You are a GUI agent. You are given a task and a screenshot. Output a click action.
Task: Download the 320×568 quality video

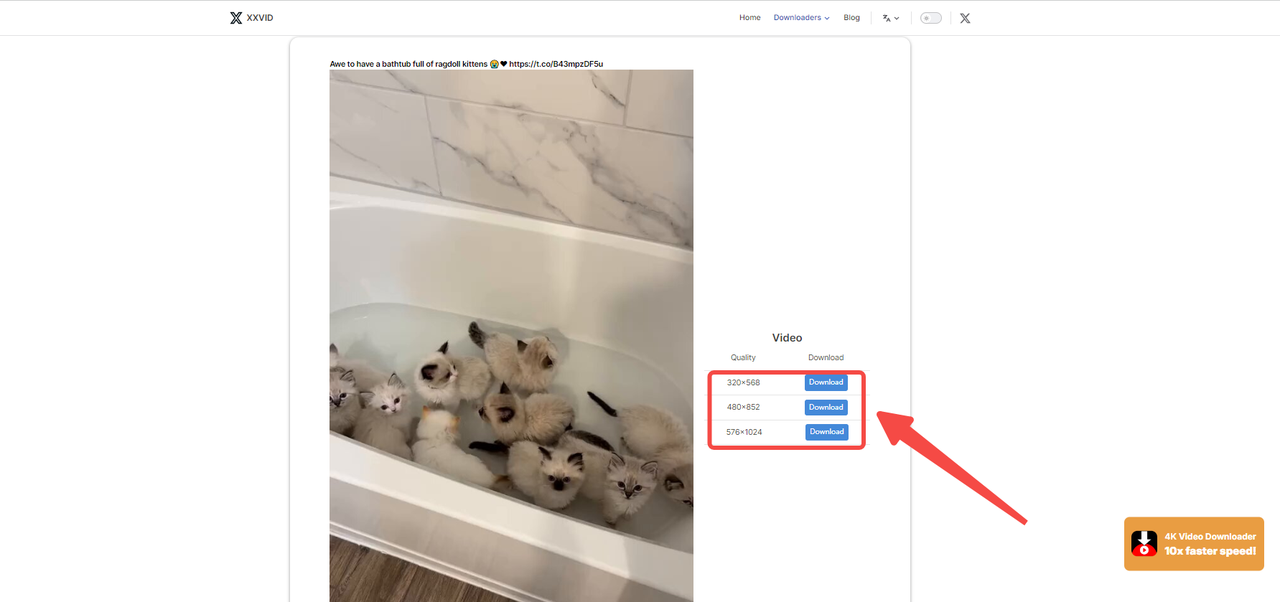[x=826, y=382]
